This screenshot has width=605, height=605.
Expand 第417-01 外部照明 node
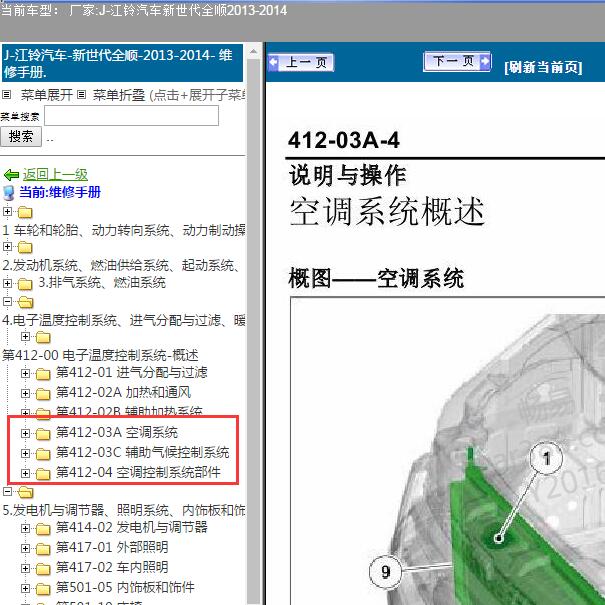click(25, 548)
